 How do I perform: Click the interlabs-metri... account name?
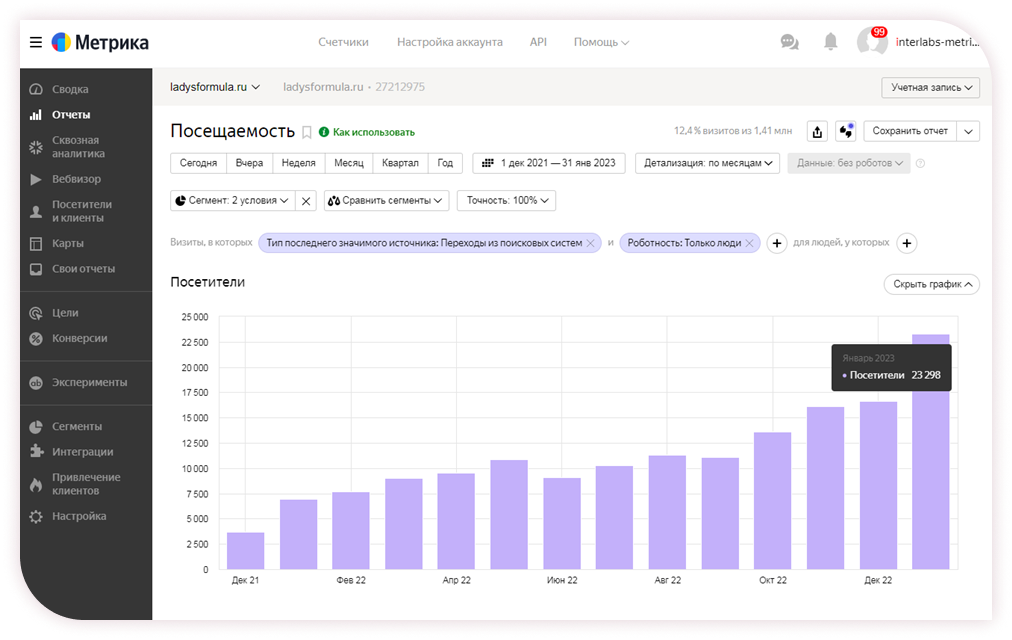point(937,42)
